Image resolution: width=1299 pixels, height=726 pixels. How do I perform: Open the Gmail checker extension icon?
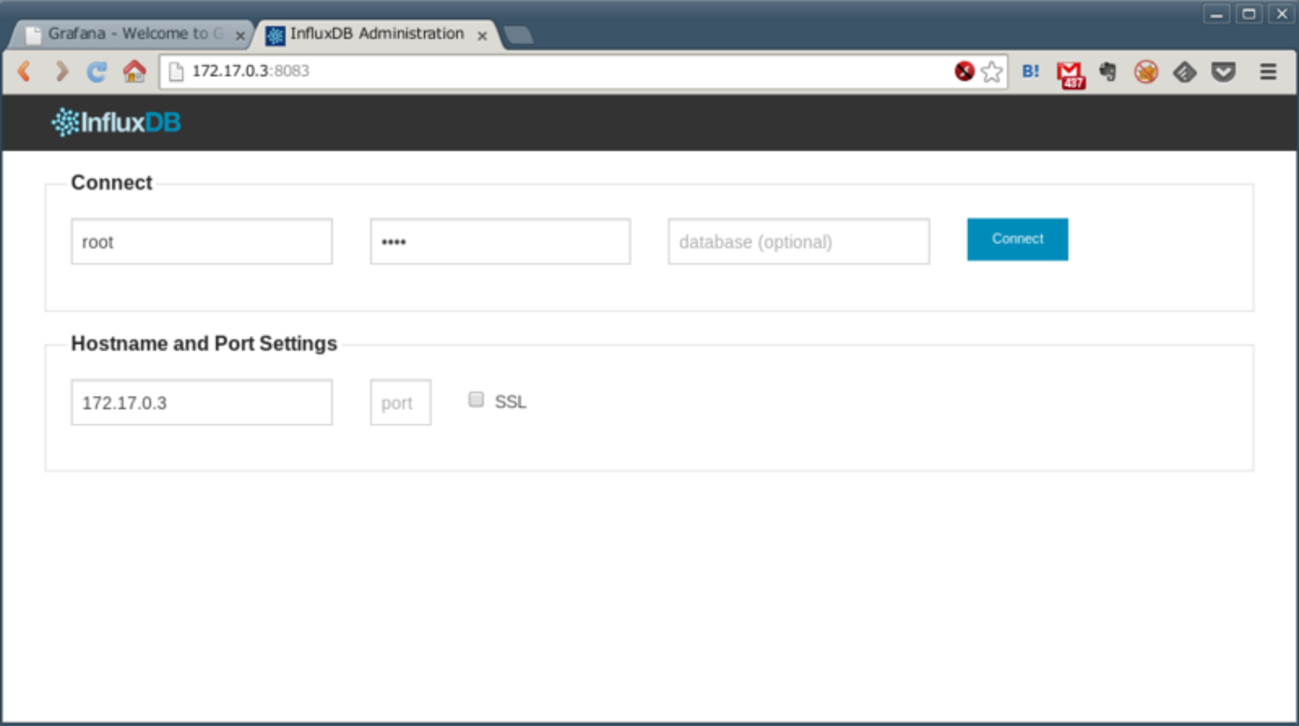(x=1070, y=73)
